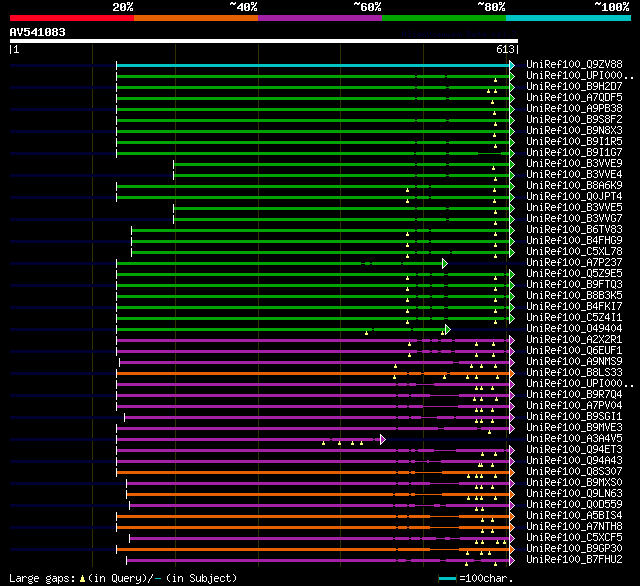Select the label UniRef100_B6TV83
Viewport: 640px width, 586px height.
coord(574,230)
